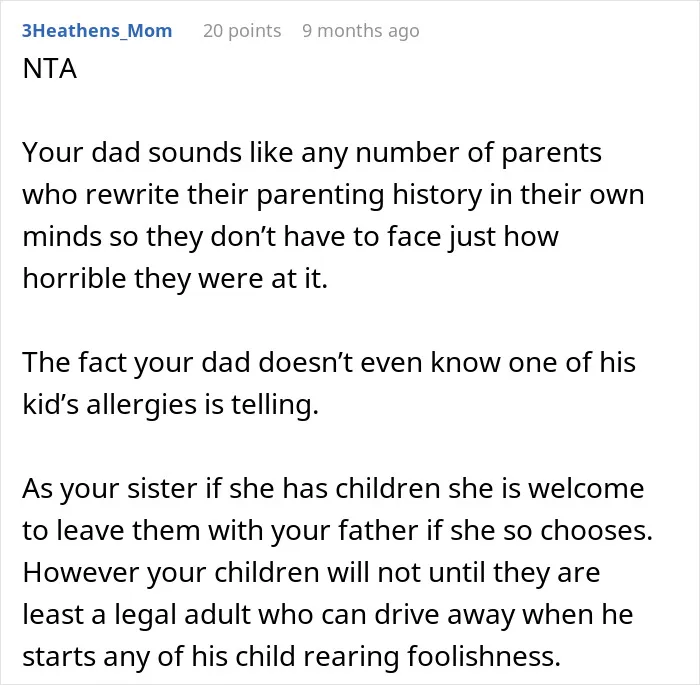Click the line starting 'As your sister if'
Viewport: 700px width, 685px height.
pyautogui.click(x=333, y=489)
